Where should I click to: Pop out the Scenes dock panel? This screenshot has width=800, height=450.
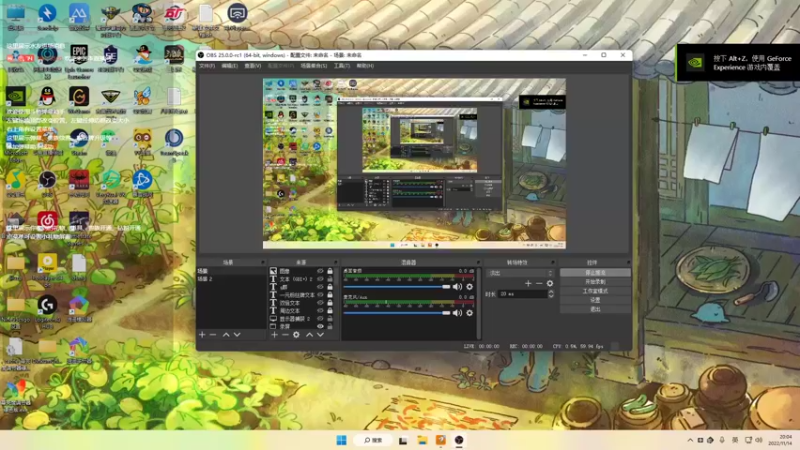pos(263,262)
